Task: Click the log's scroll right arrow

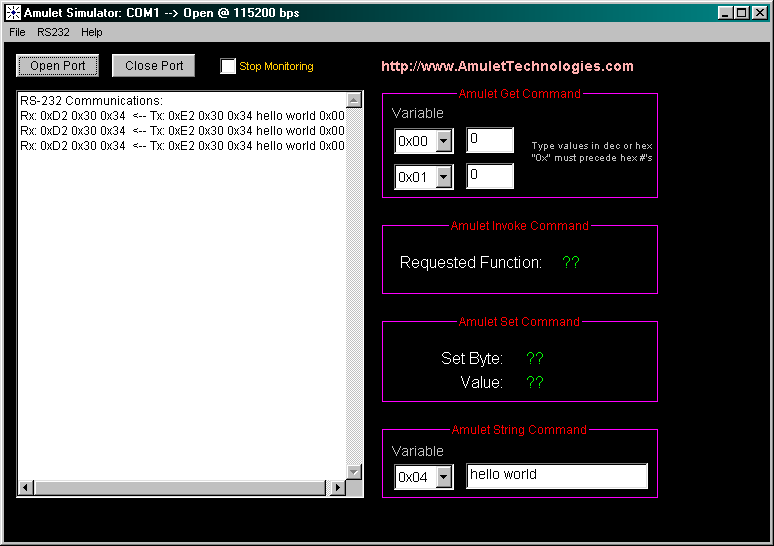Action: (x=337, y=488)
